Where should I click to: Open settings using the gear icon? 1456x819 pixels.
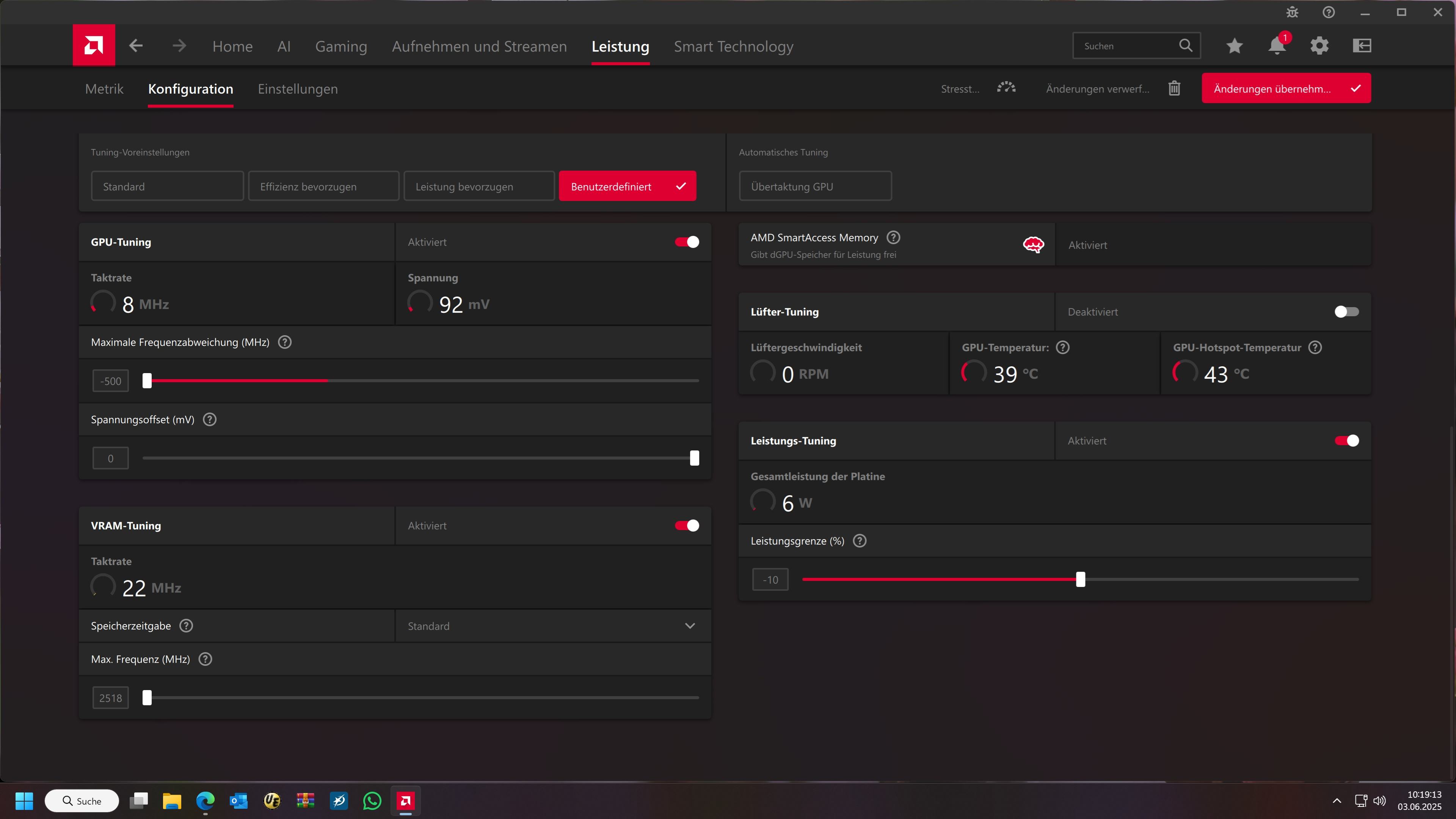coord(1319,46)
